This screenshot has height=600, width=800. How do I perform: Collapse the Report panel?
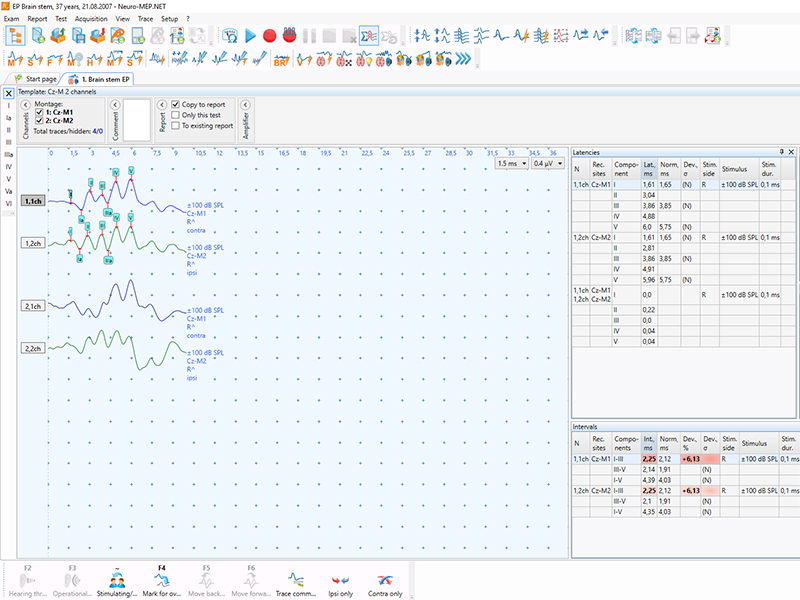pos(162,105)
